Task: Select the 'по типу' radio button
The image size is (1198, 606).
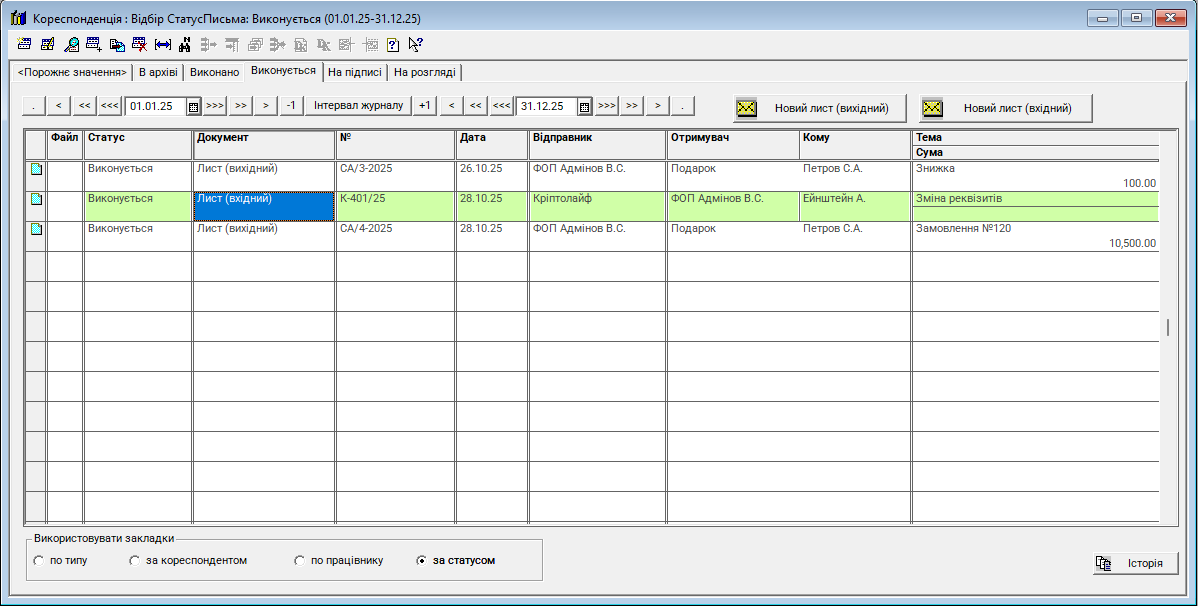Action: (x=38, y=561)
